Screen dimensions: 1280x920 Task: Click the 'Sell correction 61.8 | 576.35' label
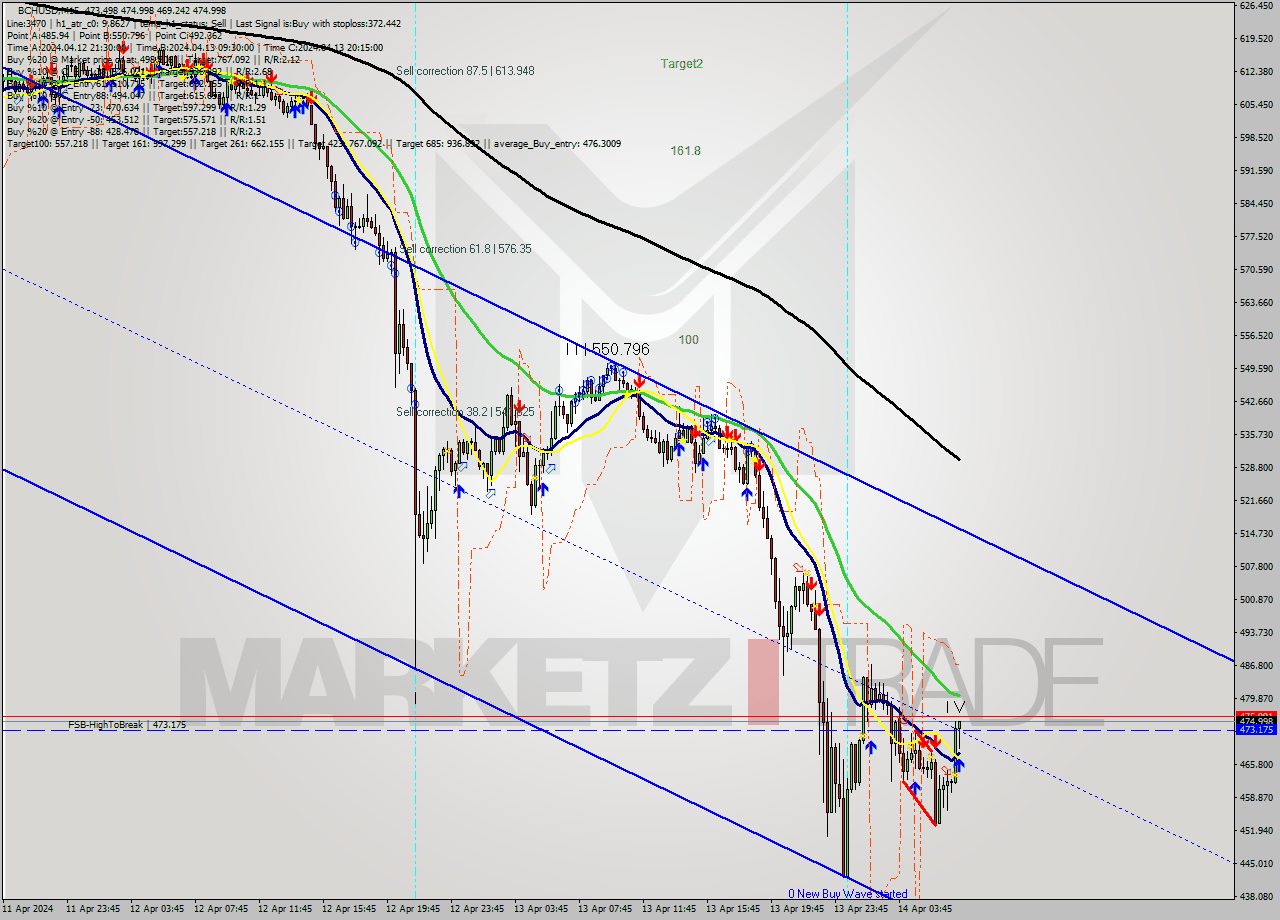pyautogui.click(x=465, y=249)
